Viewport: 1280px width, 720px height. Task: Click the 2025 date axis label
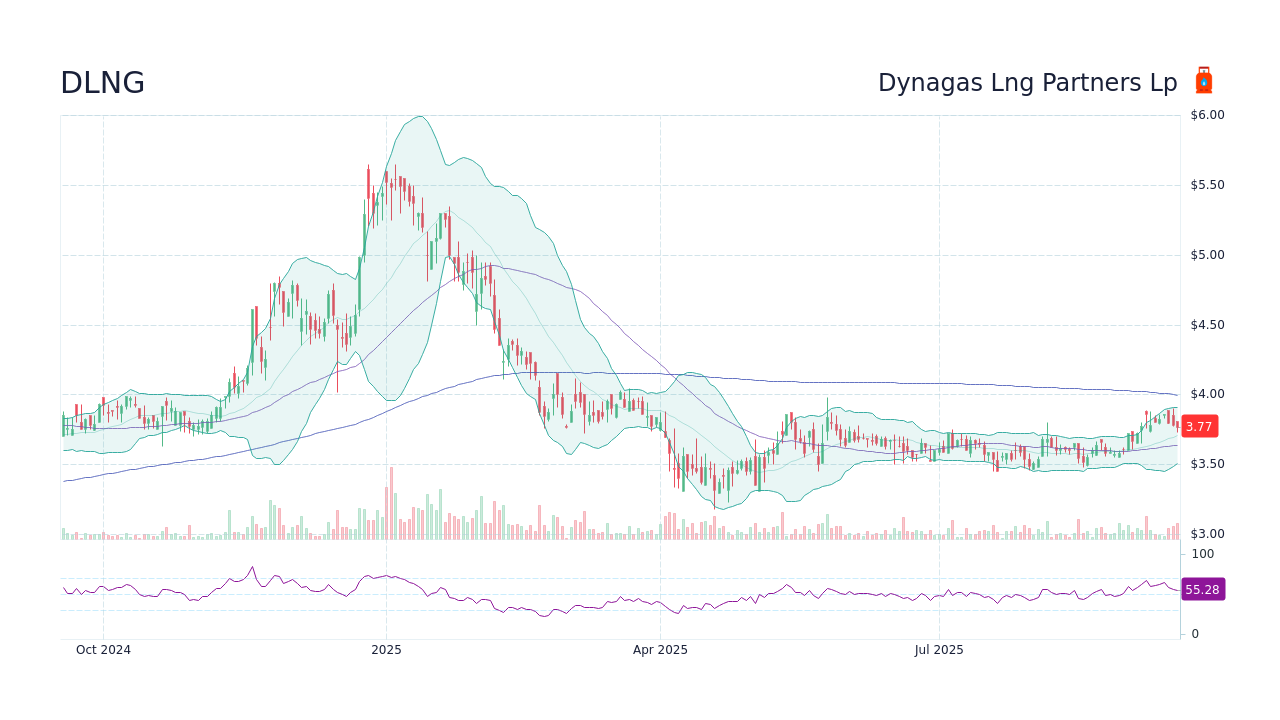pyautogui.click(x=386, y=649)
